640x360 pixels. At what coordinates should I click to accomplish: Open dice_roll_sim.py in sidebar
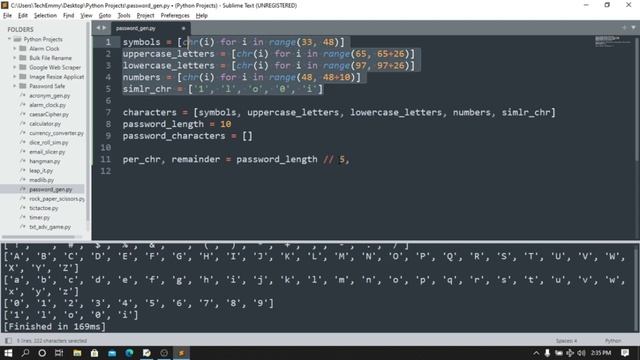(x=49, y=142)
